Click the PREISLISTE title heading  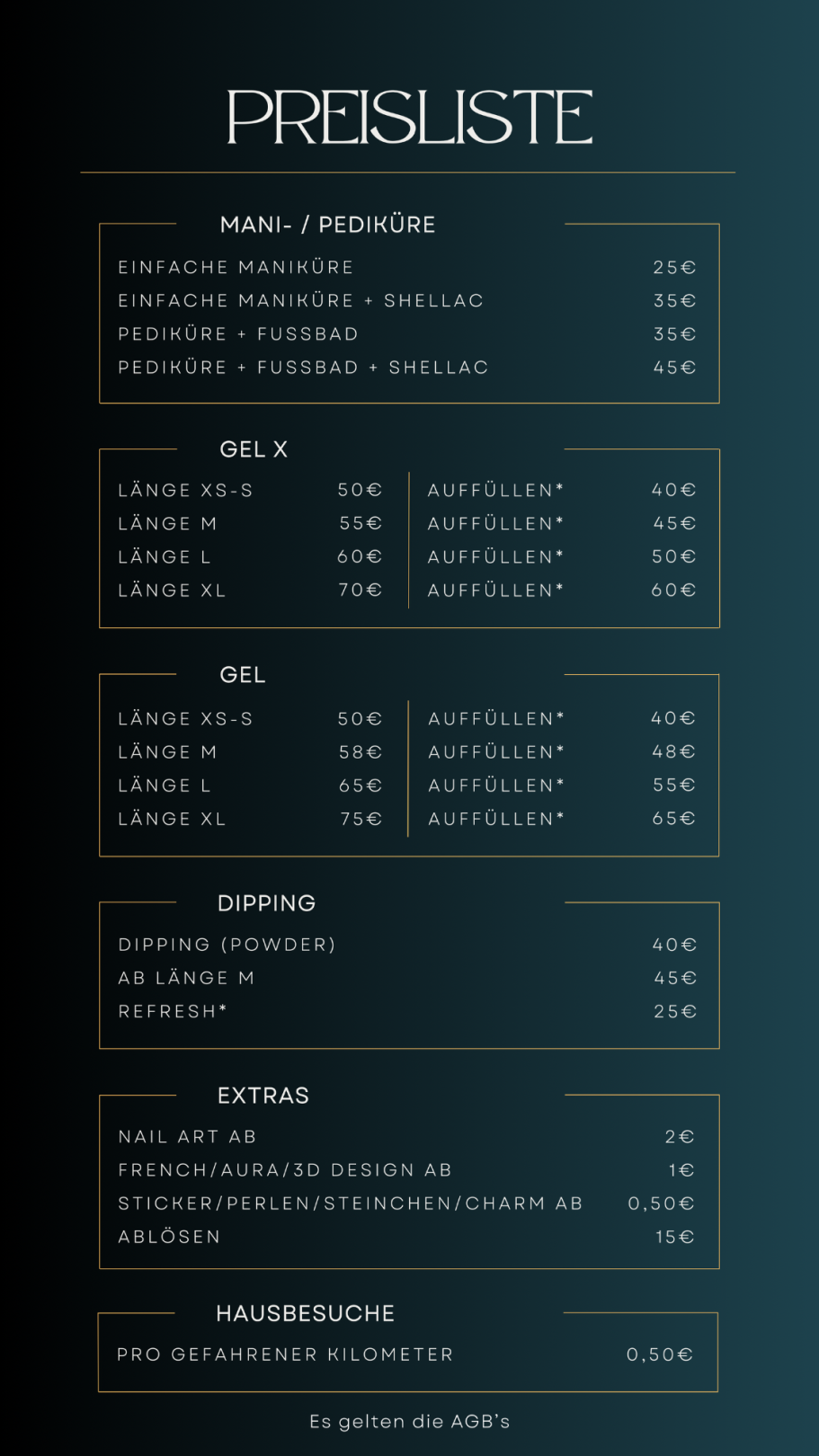tap(410, 117)
